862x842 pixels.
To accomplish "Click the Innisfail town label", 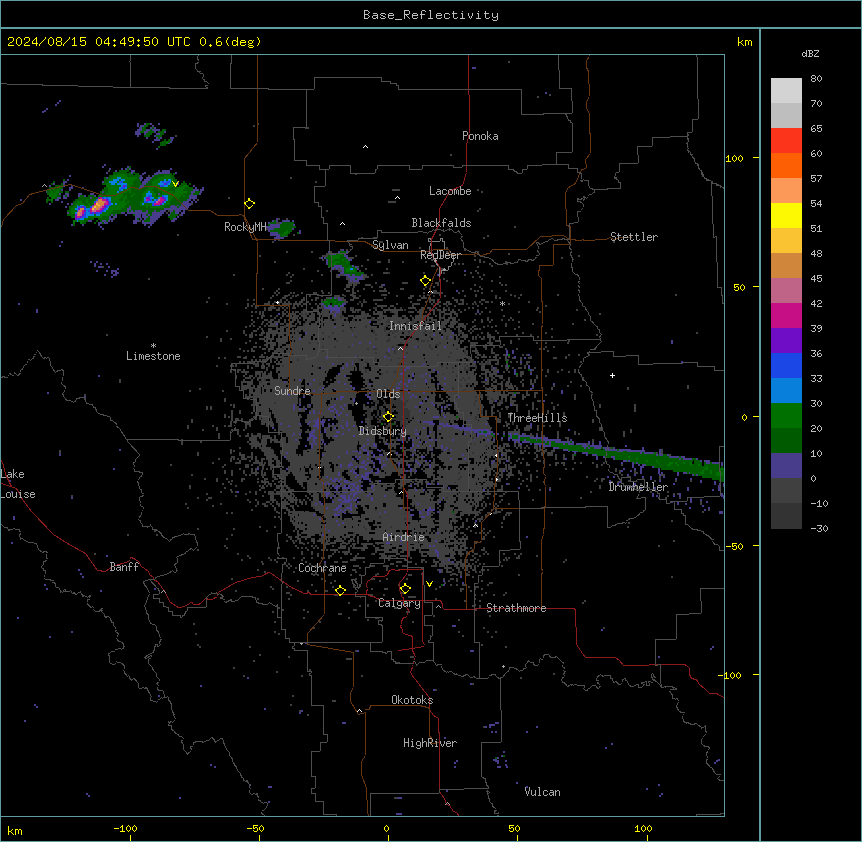I will click(x=415, y=326).
